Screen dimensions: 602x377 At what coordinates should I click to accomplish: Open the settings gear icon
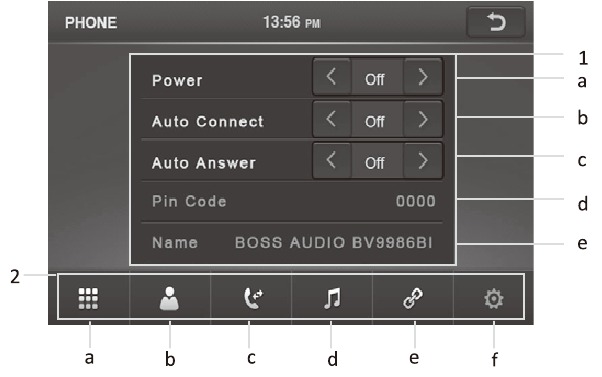[494, 299]
